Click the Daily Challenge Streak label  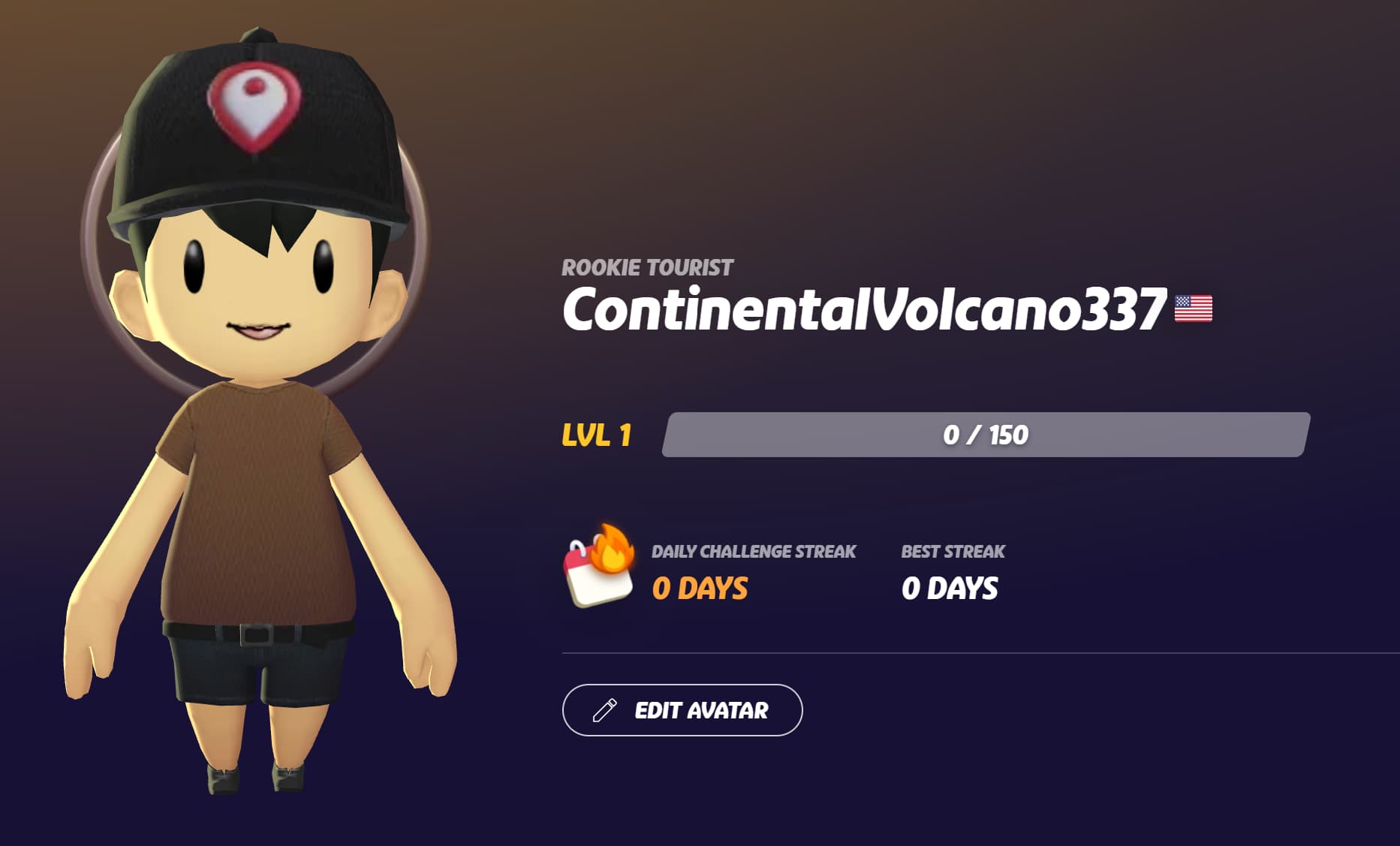pyautogui.click(x=754, y=552)
